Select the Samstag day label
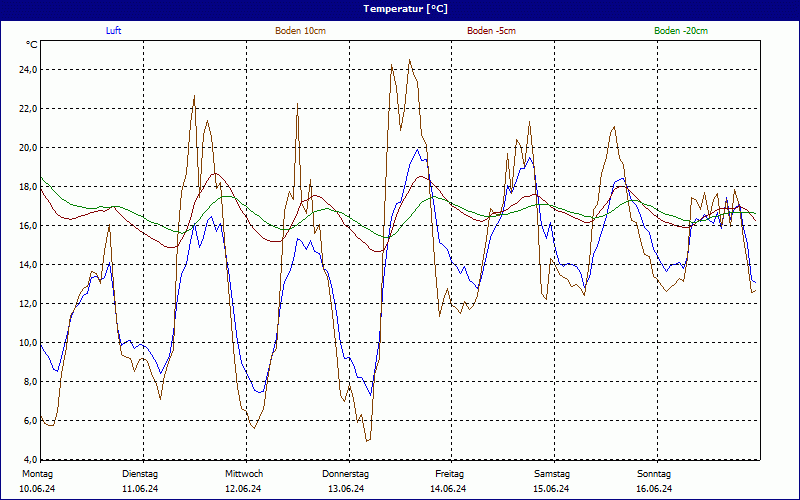The image size is (800, 500). [552, 474]
